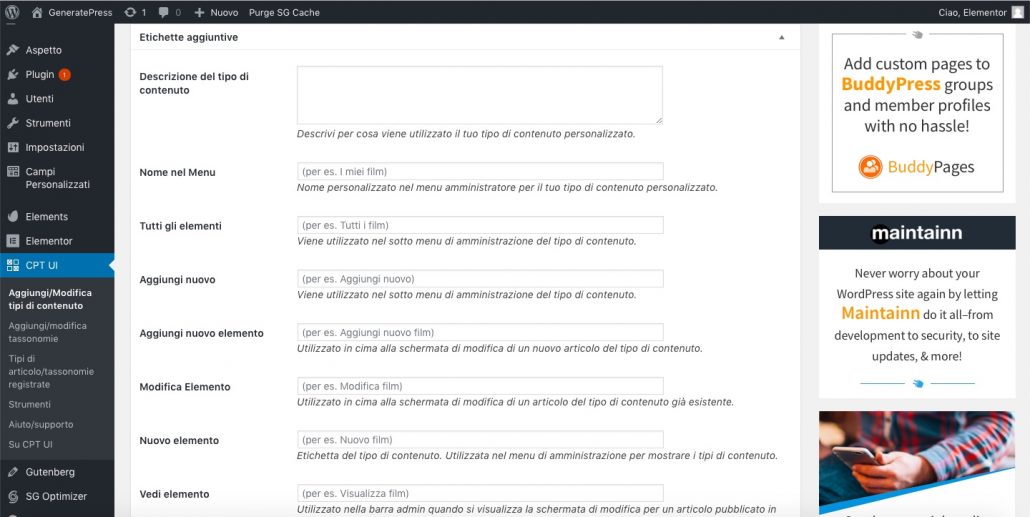Open the Nuovo content menu
The height and width of the screenshot is (517, 1030).
tap(216, 12)
